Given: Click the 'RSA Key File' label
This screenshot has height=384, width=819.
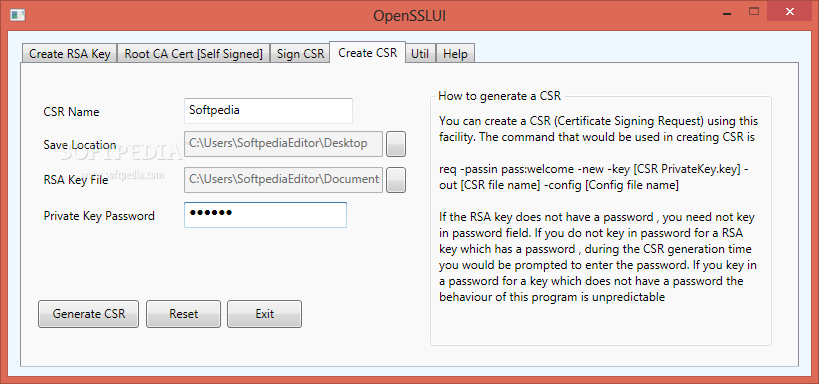Looking at the screenshot, I should coord(76,180).
